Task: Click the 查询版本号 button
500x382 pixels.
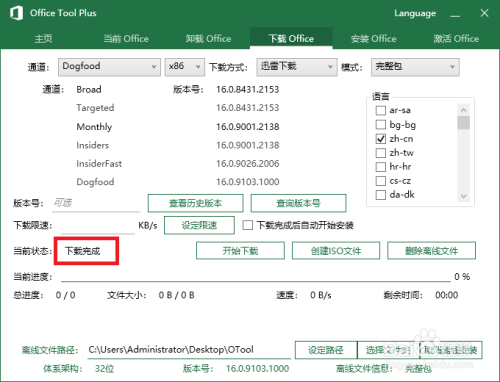Action: click(x=298, y=203)
